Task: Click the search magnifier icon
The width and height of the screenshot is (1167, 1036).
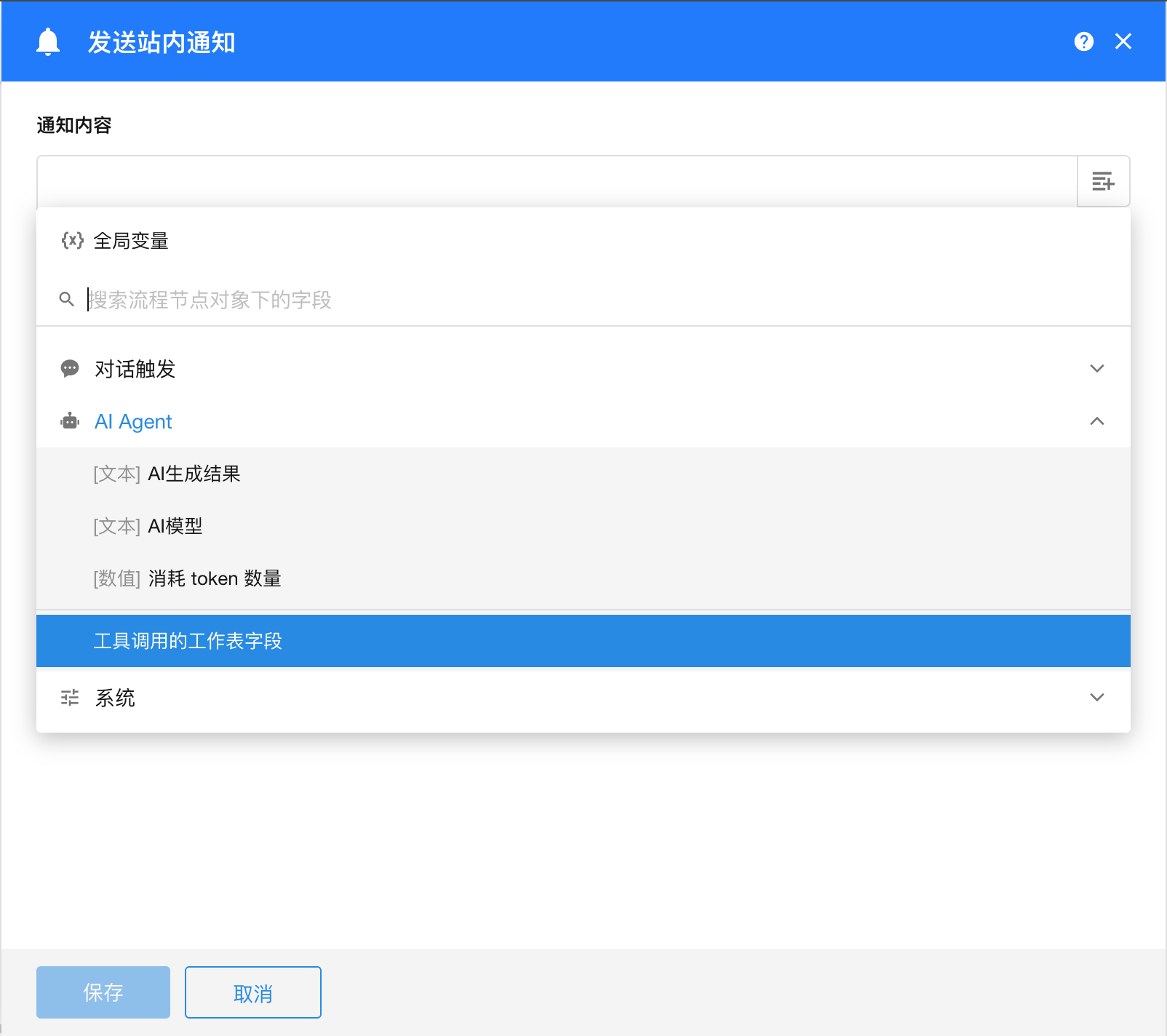Action: pos(66,300)
